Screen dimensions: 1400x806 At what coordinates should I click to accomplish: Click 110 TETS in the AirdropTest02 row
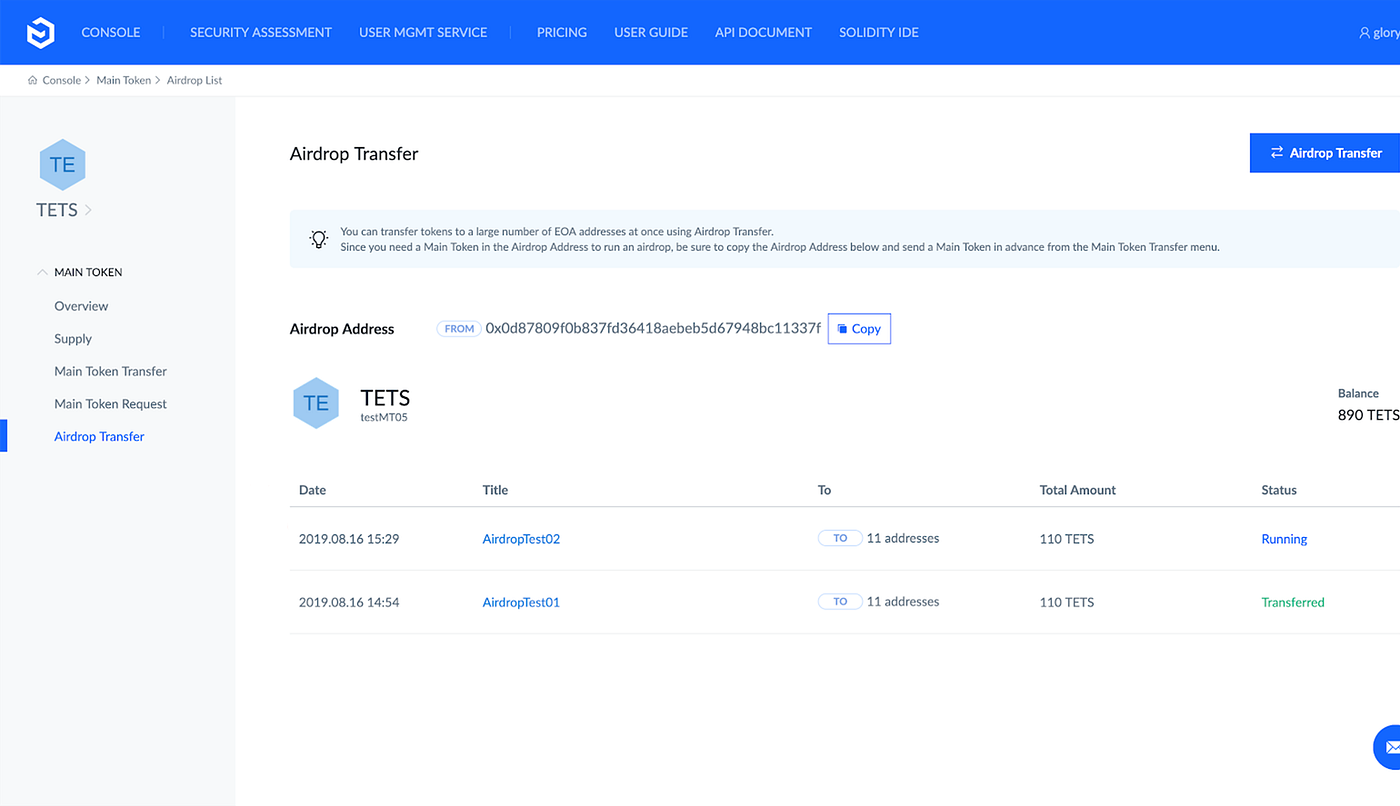click(1067, 539)
